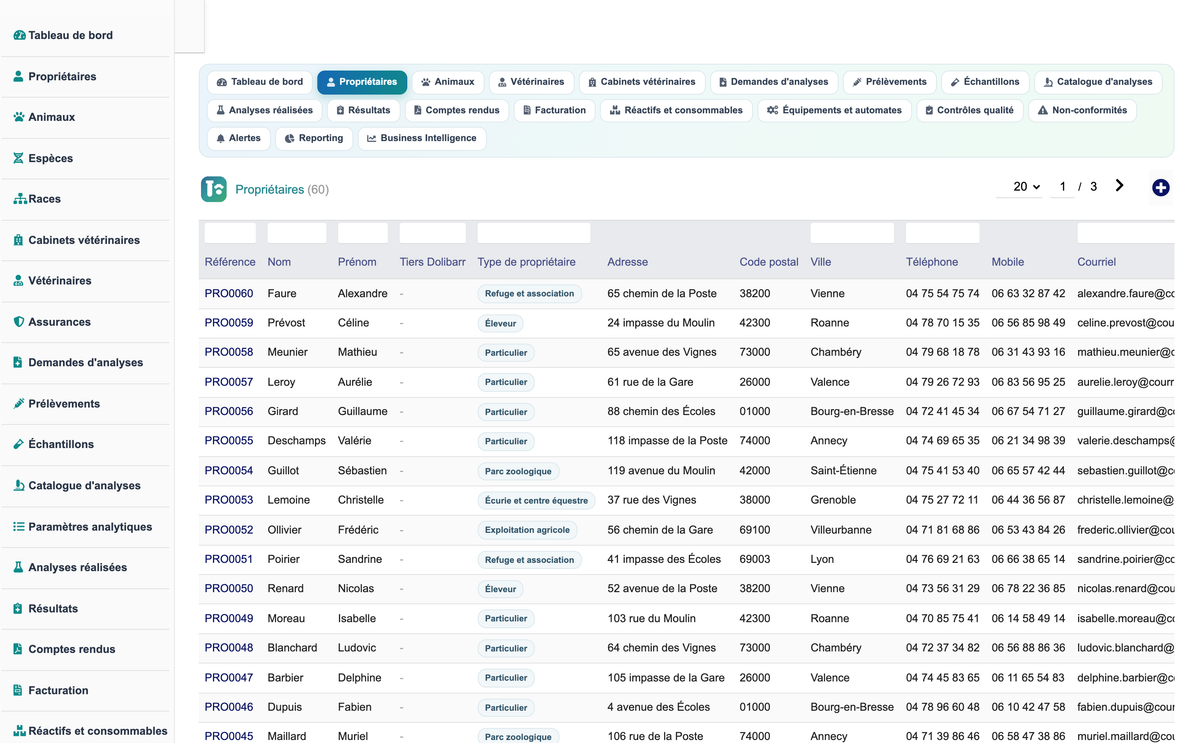This screenshot has width=1200, height=743.
Task: Open owner record PRO0047
Action: coord(229,678)
